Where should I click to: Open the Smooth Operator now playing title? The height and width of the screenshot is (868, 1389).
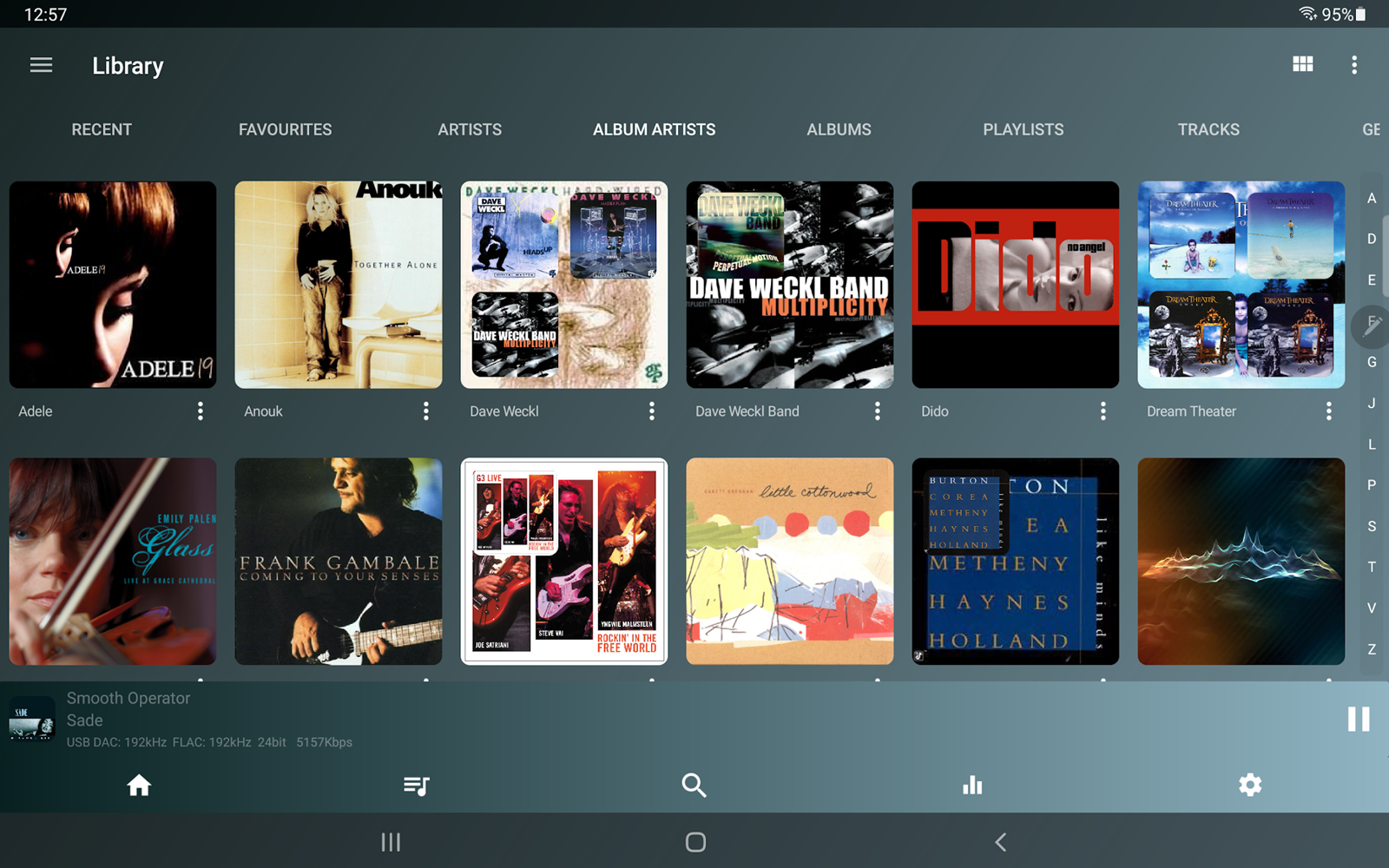click(128, 698)
